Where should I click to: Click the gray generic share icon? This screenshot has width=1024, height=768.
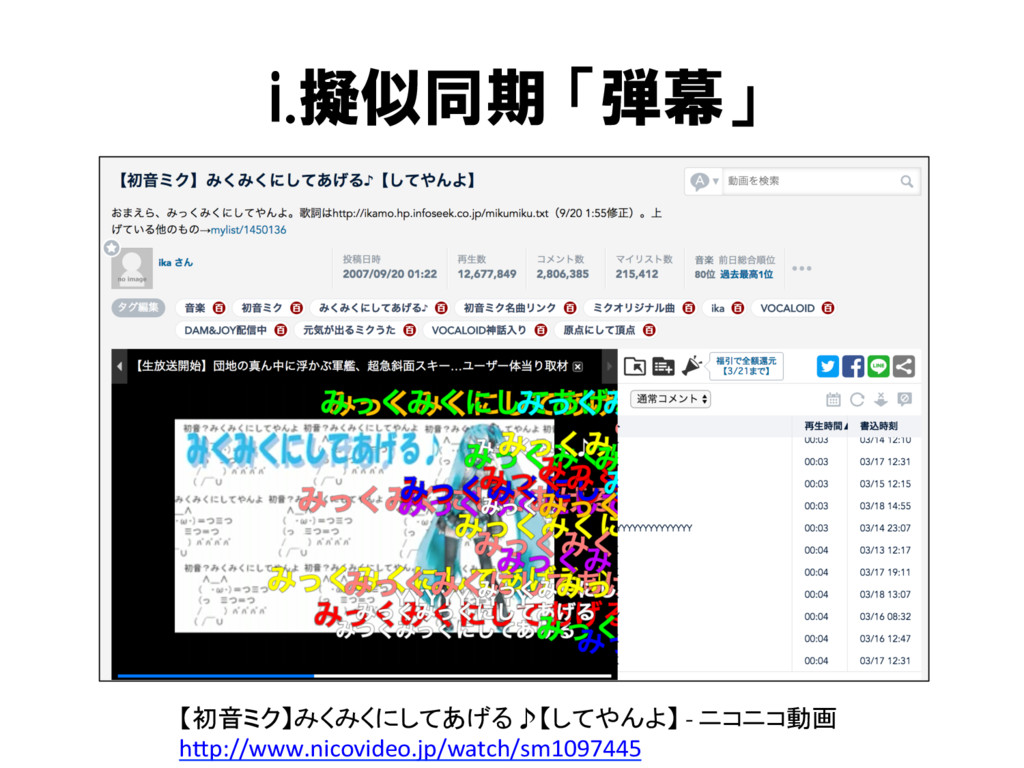point(904,366)
